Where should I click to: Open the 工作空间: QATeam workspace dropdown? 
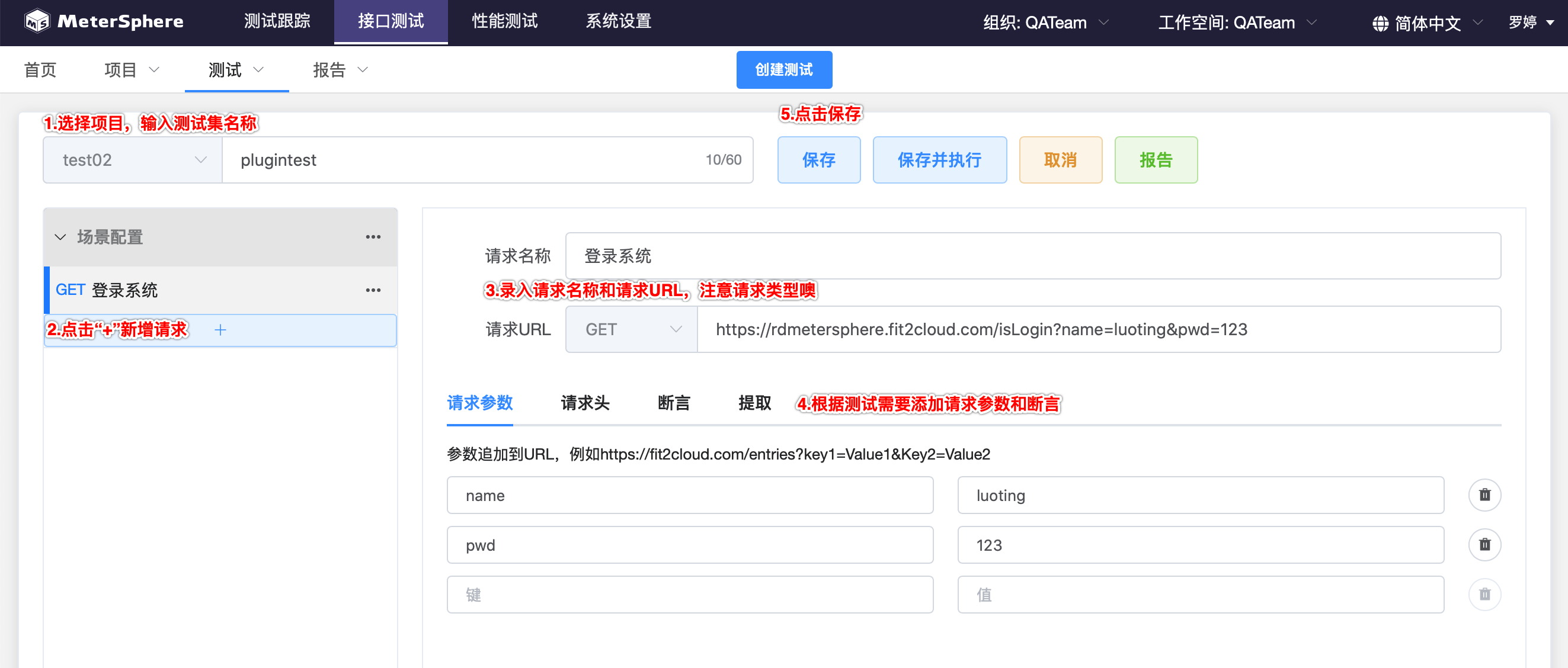1237,23
